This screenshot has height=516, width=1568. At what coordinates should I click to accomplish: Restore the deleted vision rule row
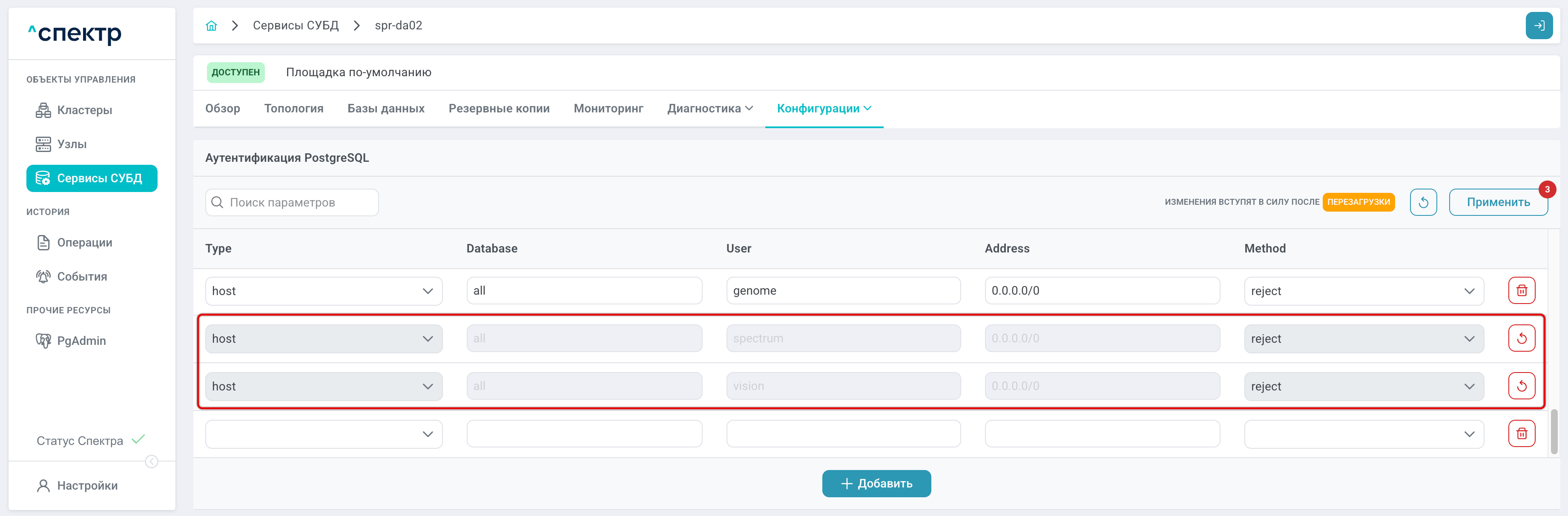pos(1522,387)
